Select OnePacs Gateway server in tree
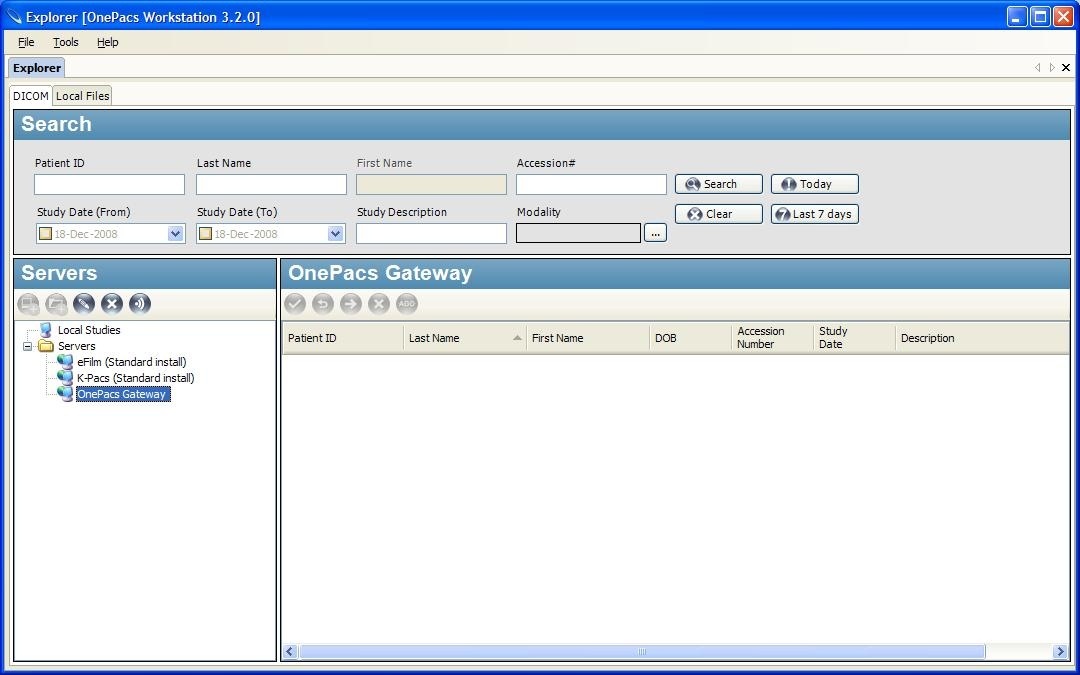 pyautogui.click(x=122, y=394)
